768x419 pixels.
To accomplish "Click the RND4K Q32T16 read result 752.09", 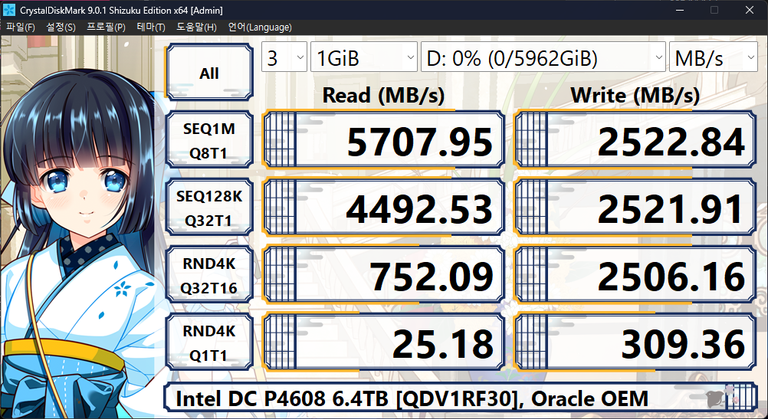I will coord(384,275).
